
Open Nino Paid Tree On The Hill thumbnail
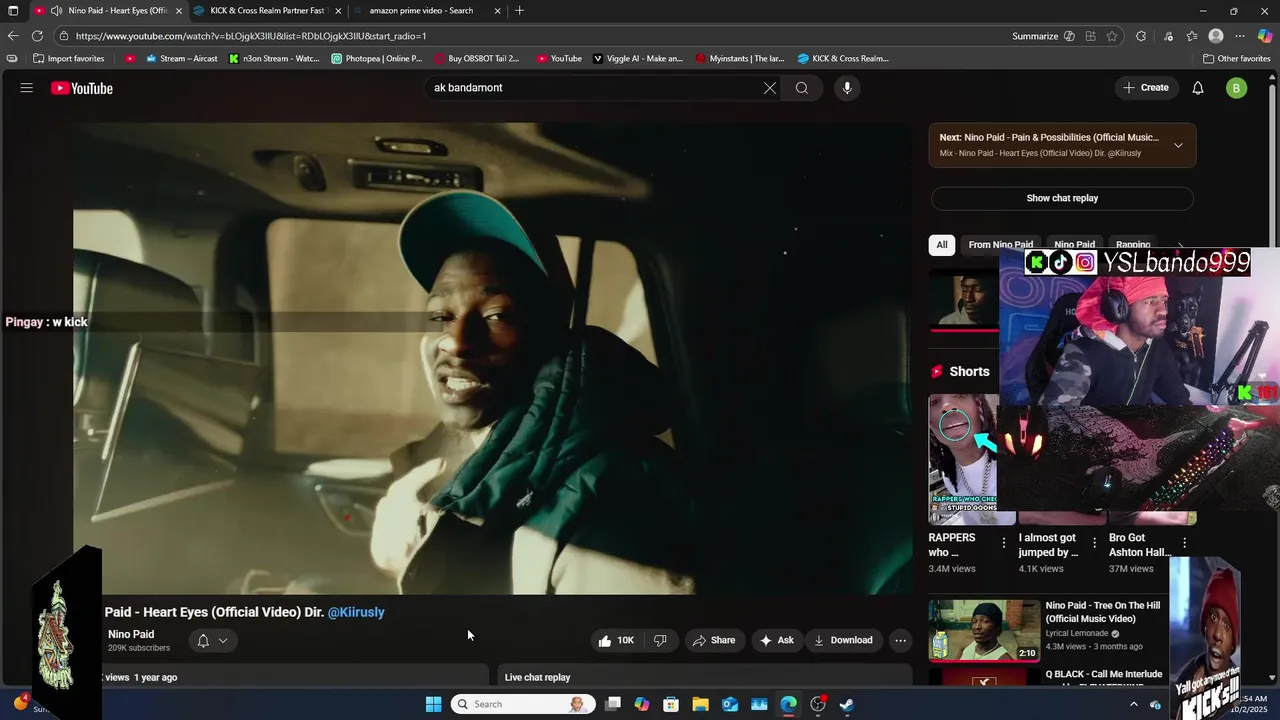tap(984, 630)
